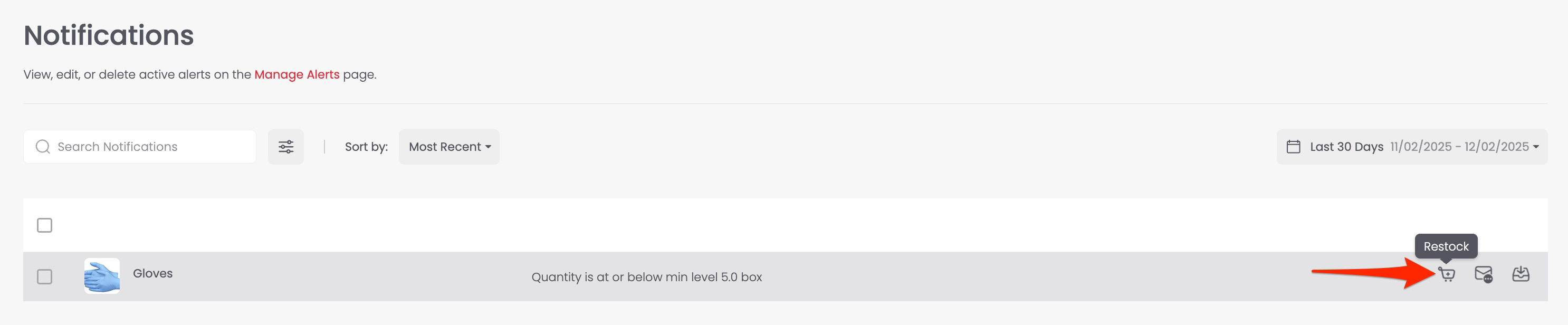Click the 11/02/2025 - 12/02/2025 date text

point(1459,147)
